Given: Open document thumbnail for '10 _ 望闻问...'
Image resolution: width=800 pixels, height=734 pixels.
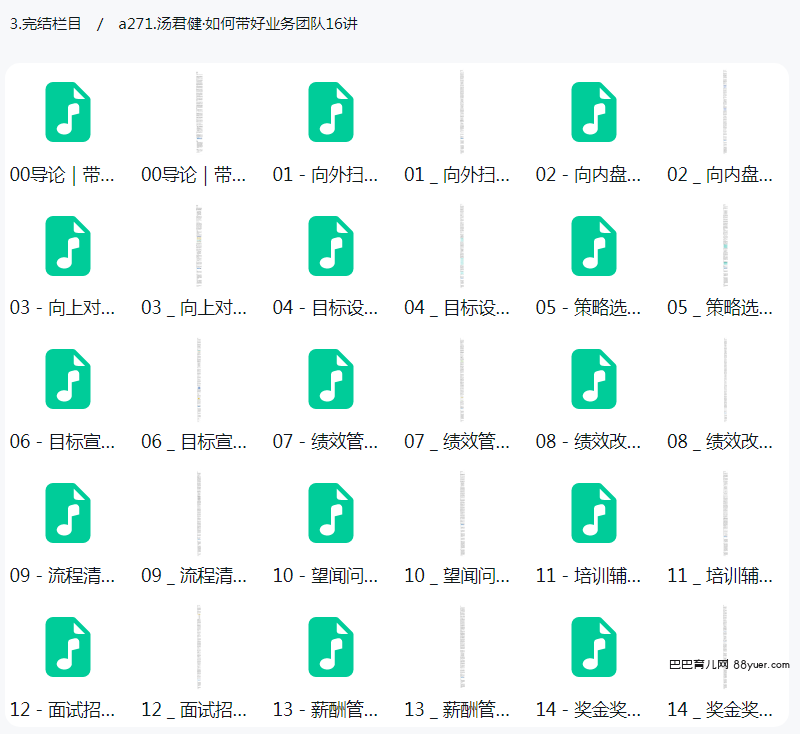Looking at the screenshot, I should (462, 513).
